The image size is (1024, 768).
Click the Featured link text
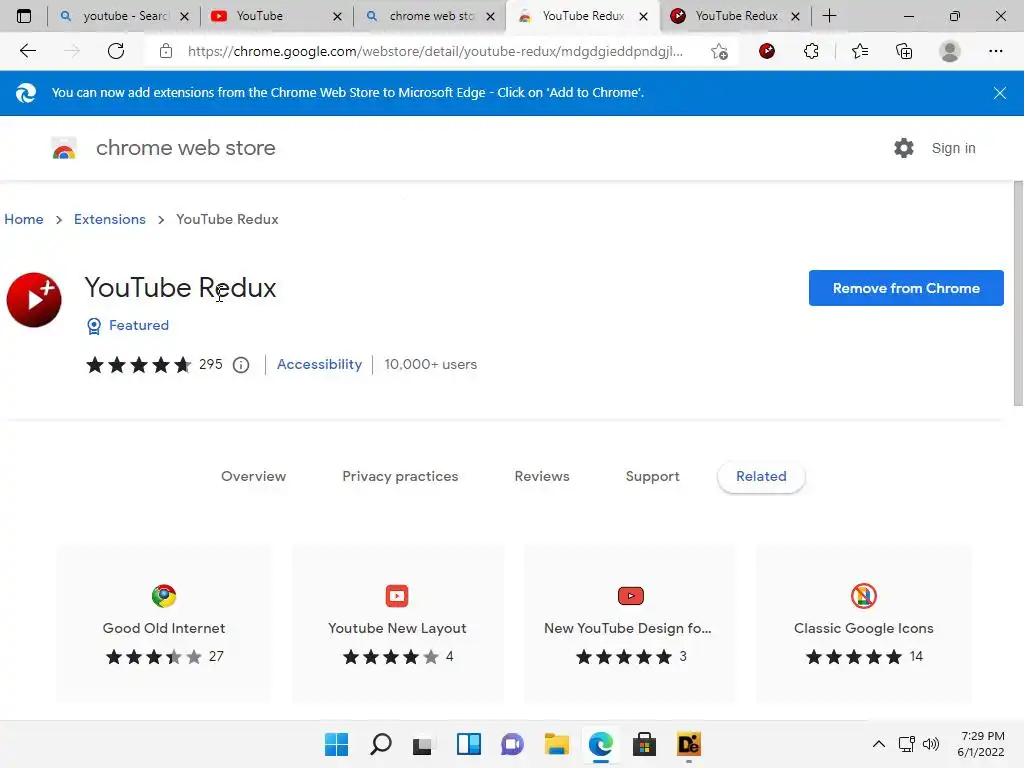tap(138, 325)
